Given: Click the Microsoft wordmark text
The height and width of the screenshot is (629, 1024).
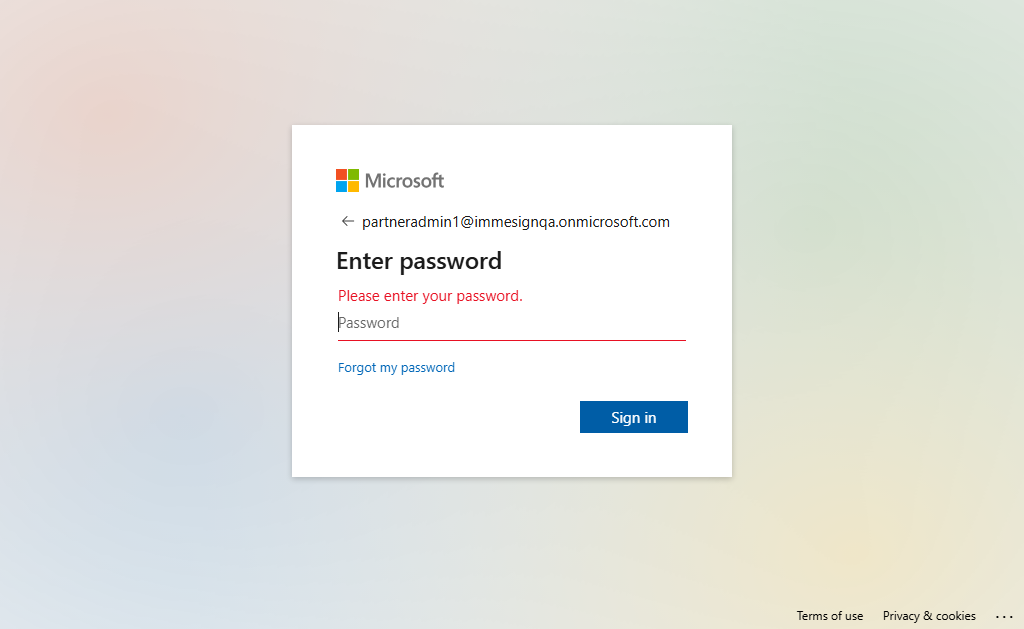Looking at the screenshot, I should [x=404, y=181].
